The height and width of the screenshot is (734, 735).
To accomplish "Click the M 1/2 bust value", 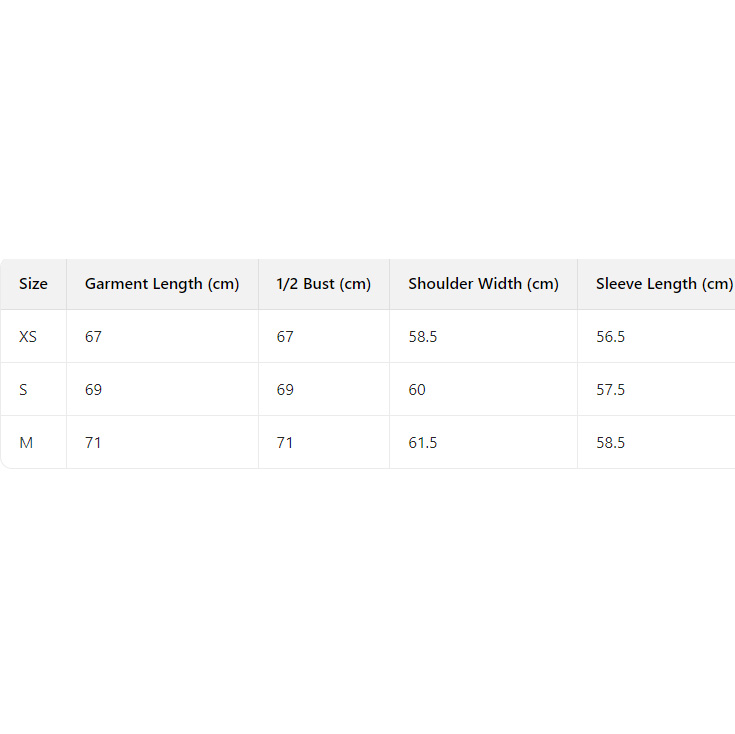I will (x=285, y=443).
